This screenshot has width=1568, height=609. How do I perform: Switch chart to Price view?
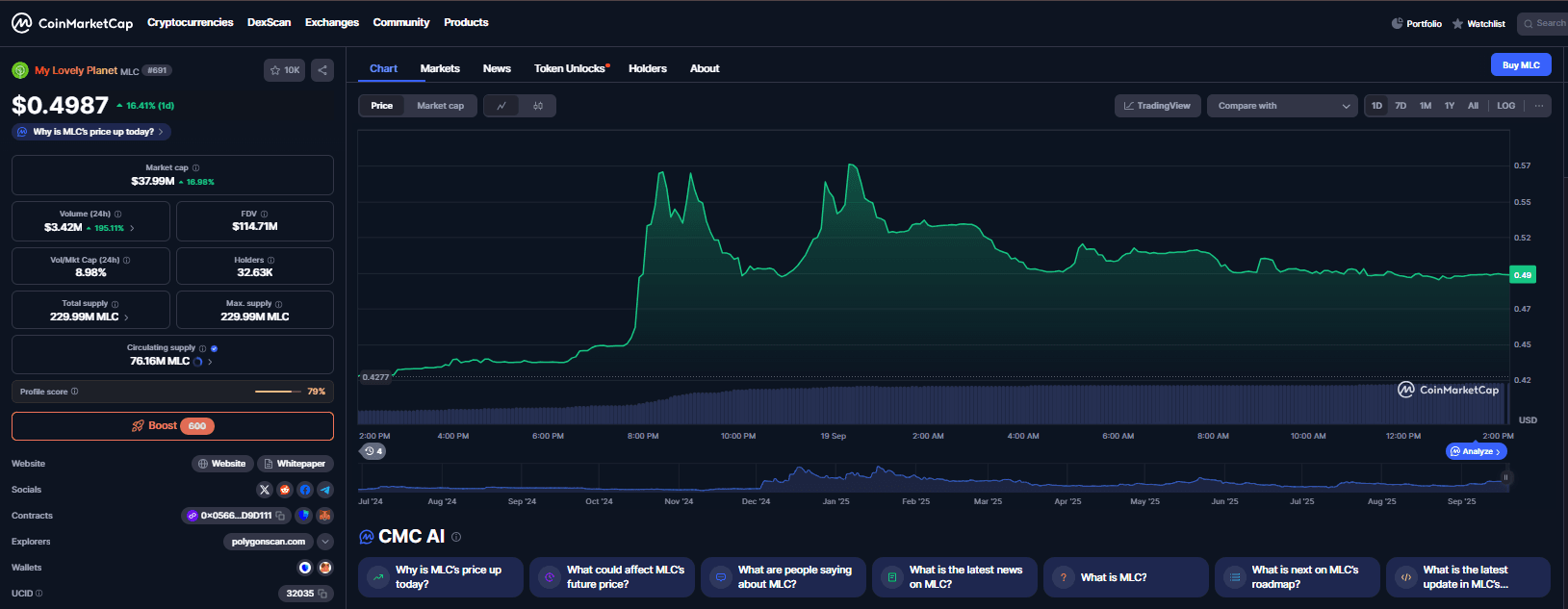click(x=382, y=106)
